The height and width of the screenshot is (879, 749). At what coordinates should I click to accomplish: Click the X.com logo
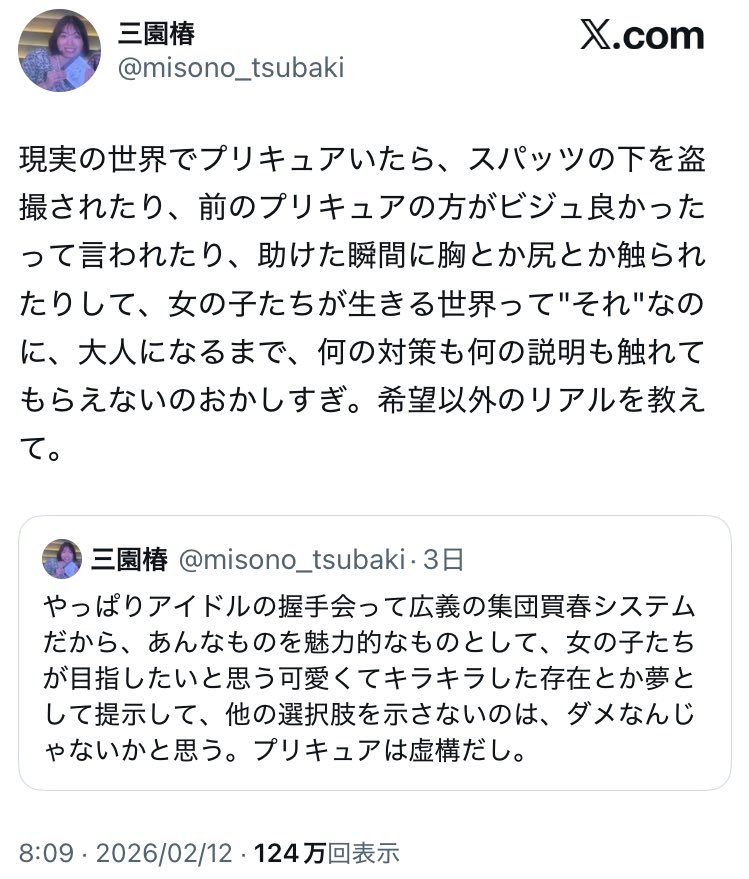641,36
